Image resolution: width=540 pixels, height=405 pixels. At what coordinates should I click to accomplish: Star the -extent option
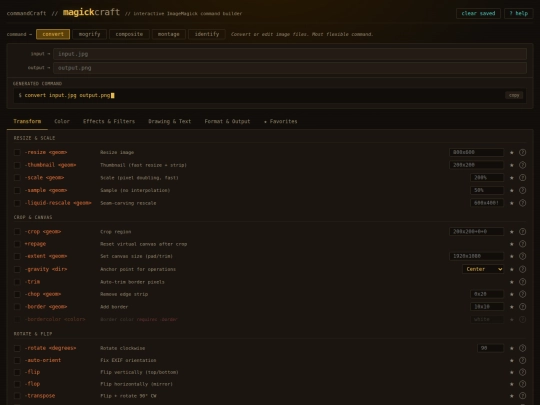[512, 256]
